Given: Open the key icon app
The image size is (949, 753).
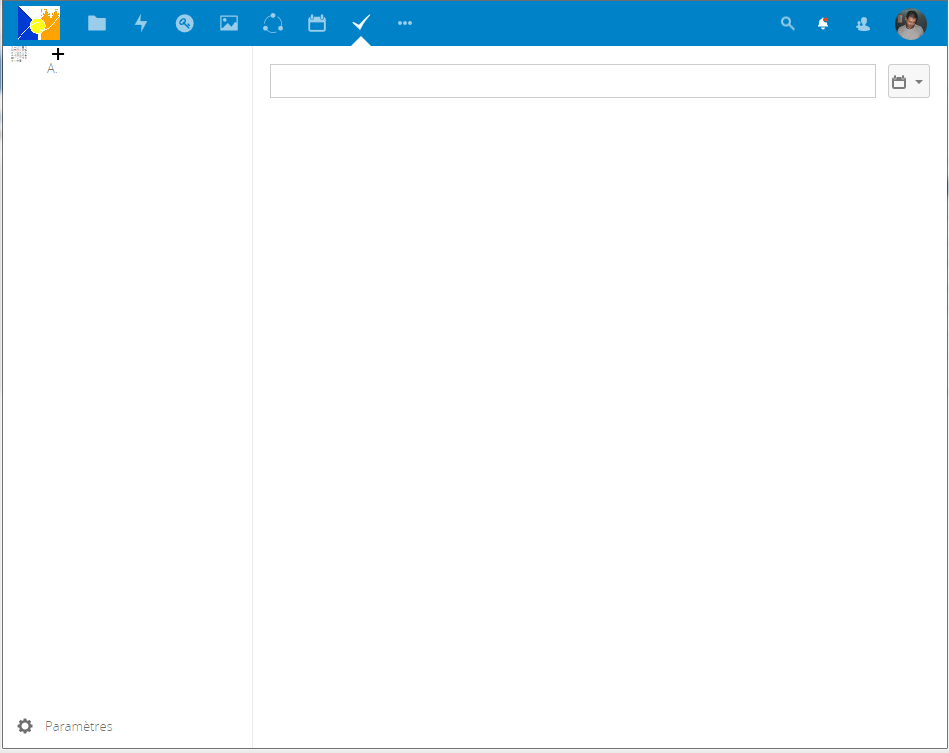Looking at the screenshot, I should click(185, 23).
